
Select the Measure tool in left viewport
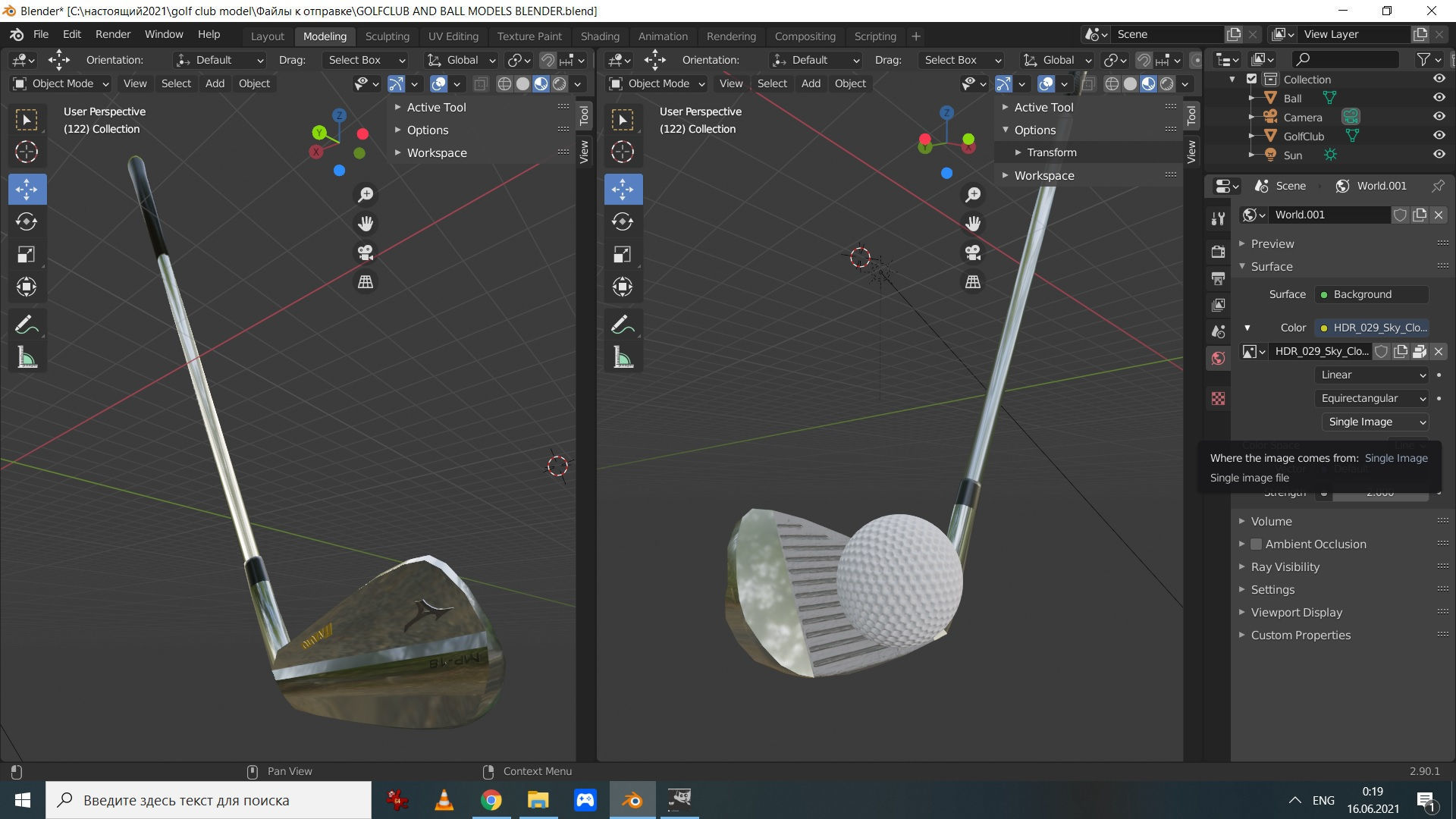[27, 358]
